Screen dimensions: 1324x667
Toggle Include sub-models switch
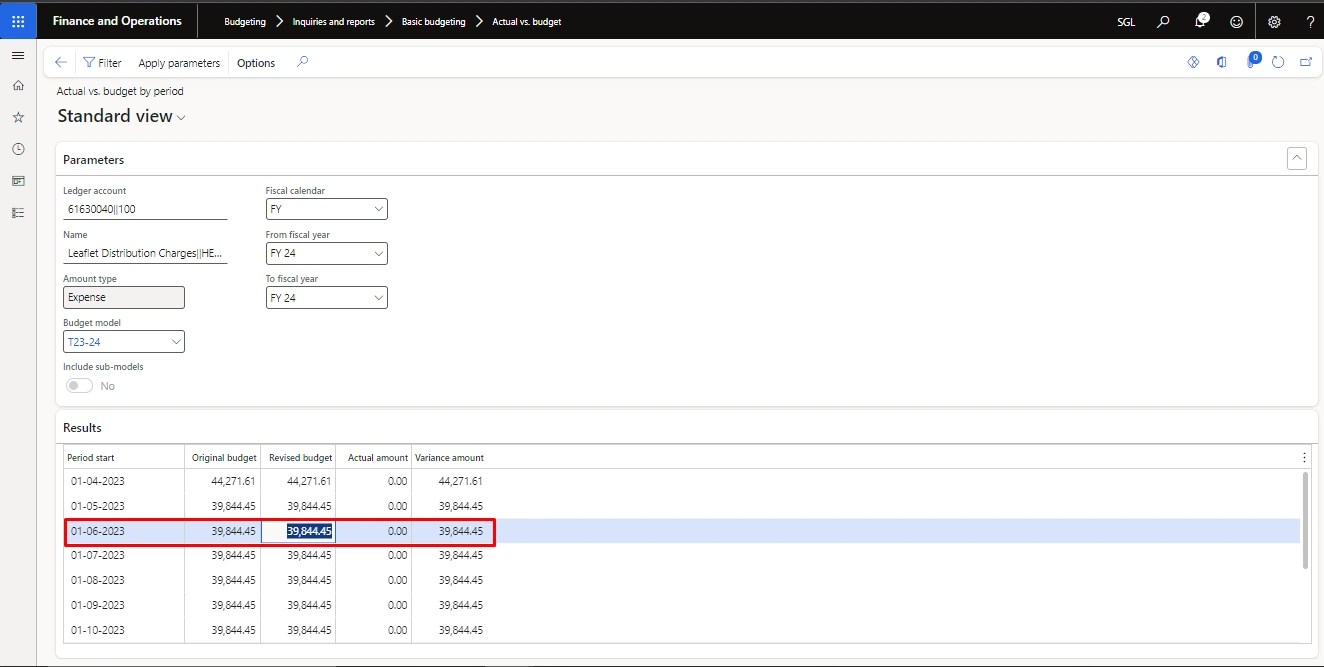79,386
